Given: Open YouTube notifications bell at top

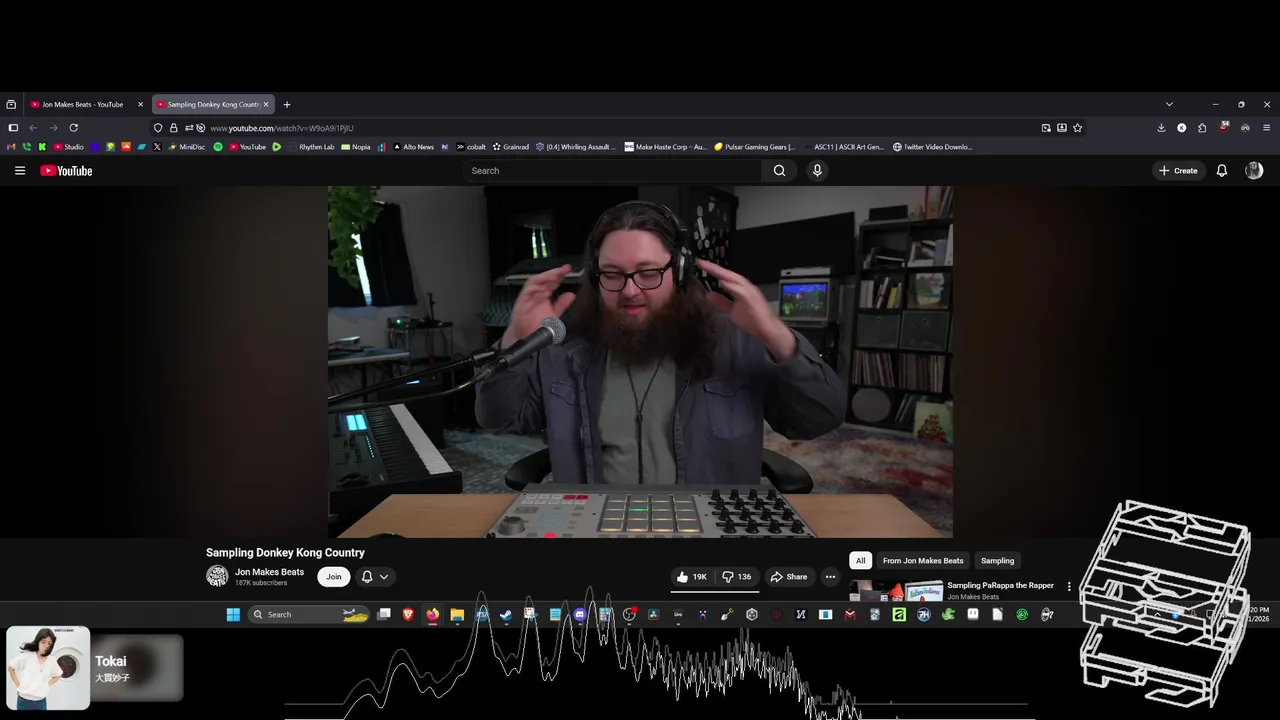Looking at the screenshot, I should point(1221,171).
